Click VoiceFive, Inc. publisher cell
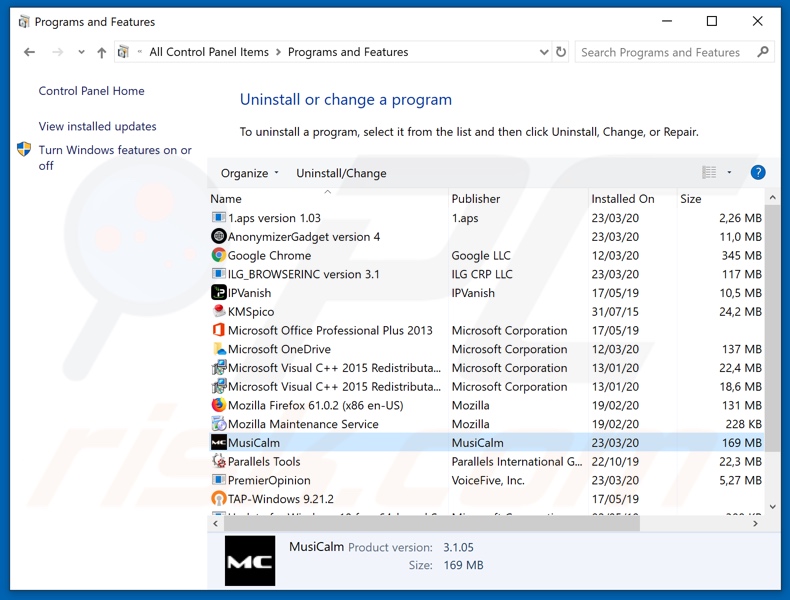790x600 pixels. point(488,480)
